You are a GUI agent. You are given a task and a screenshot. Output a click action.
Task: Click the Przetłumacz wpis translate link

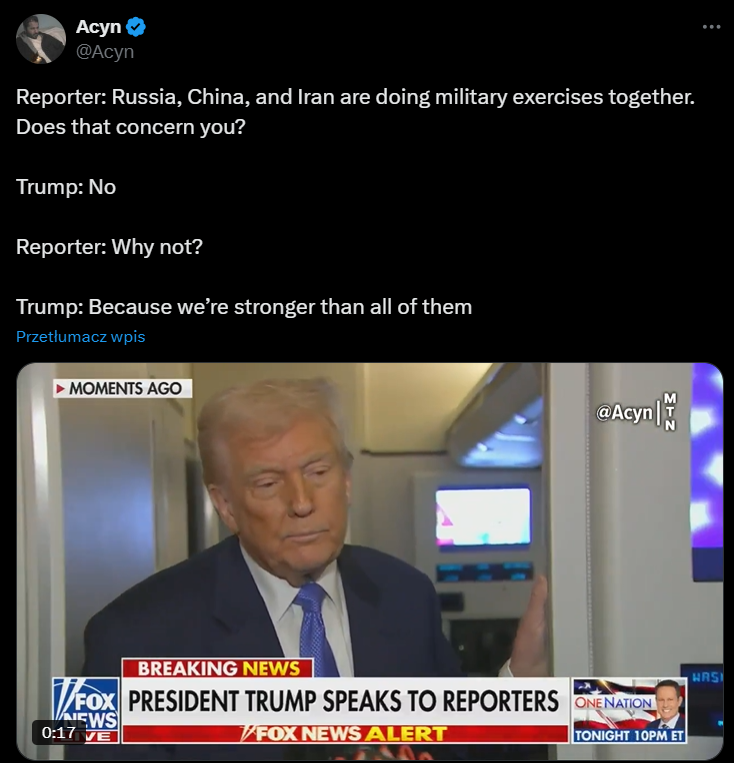tap(81, 337)
